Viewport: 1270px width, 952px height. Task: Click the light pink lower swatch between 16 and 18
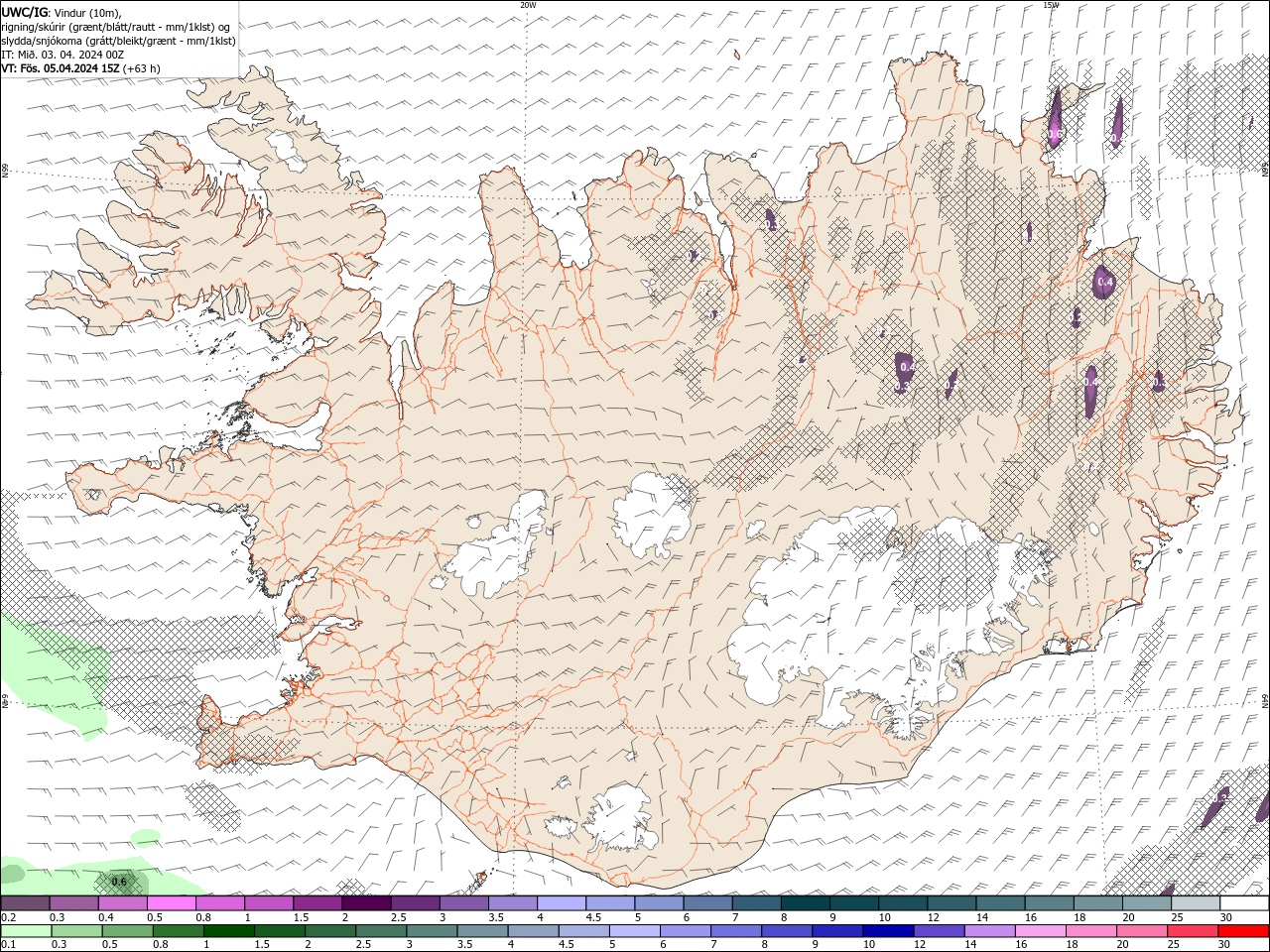pyautogui.click(x=1040, y=931)
